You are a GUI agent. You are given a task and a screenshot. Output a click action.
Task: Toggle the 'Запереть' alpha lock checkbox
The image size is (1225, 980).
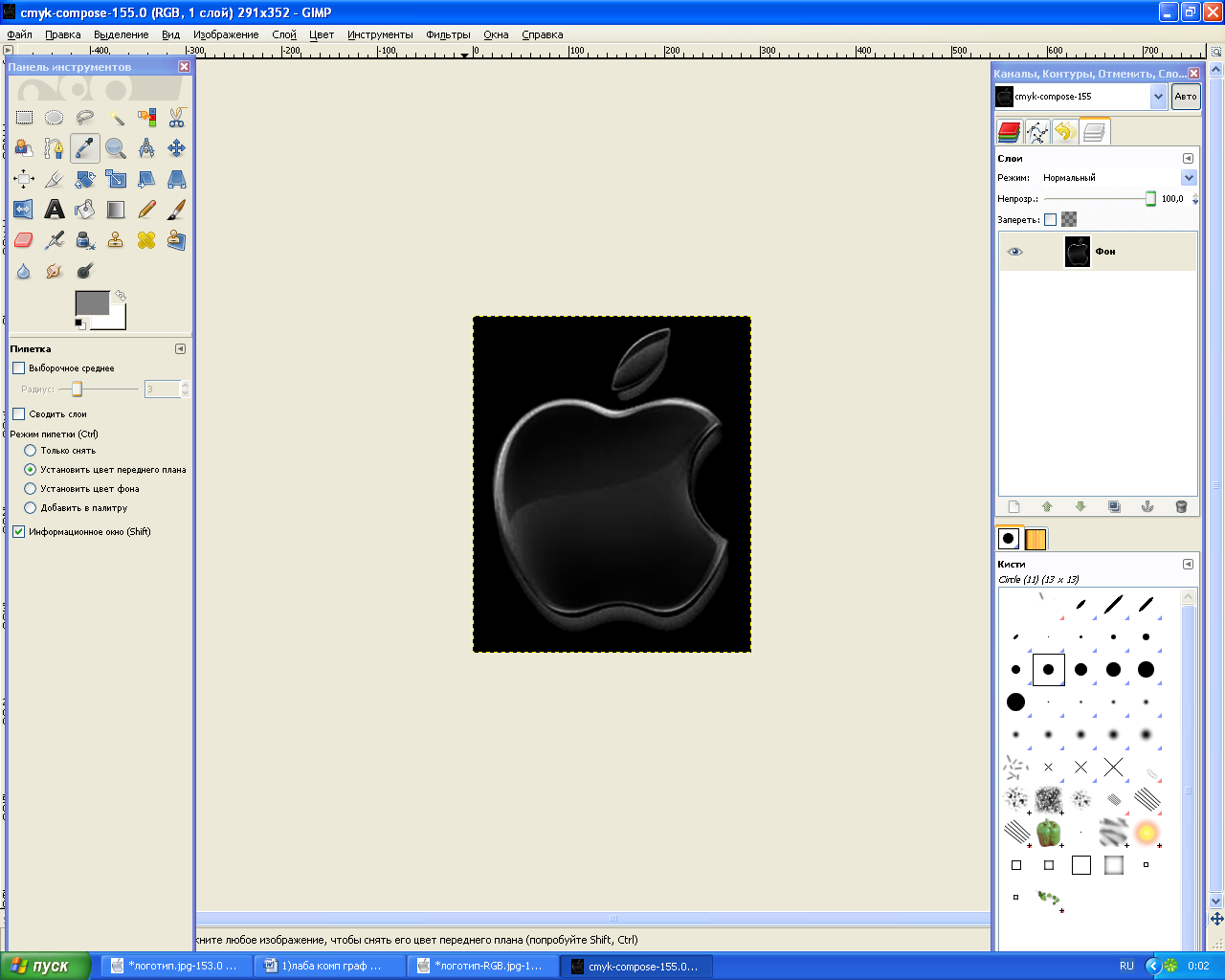[1050, 219]
